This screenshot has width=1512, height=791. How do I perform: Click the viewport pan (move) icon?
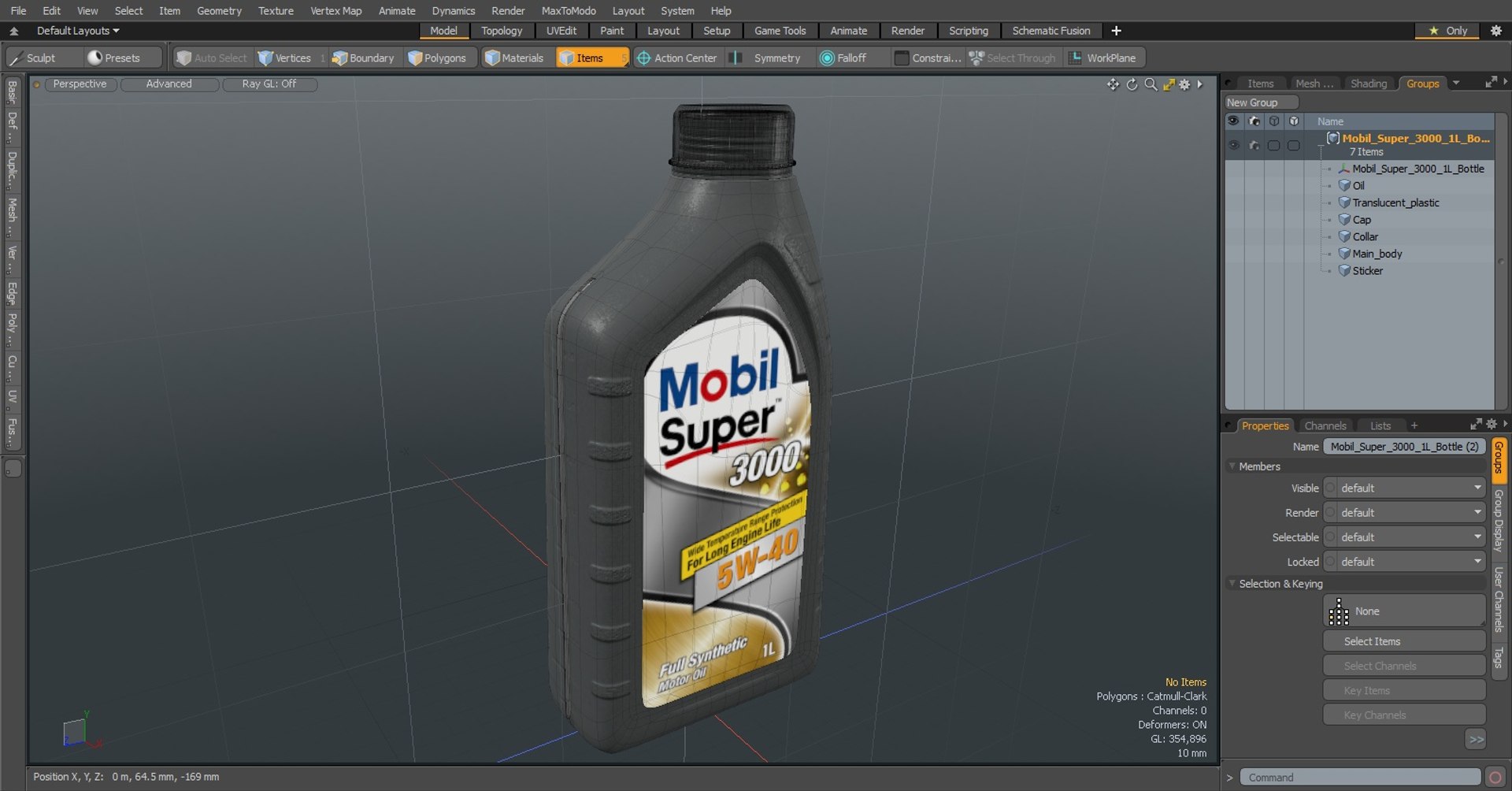[x=1113, y=84]
